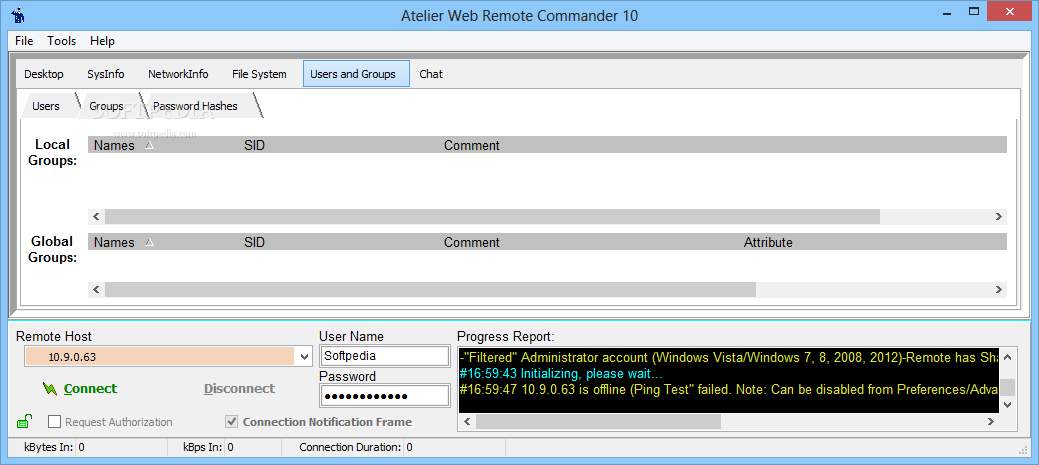Click the application icon in title bar
Viewport: 1039px width, 465px height.
click(18, 15)
